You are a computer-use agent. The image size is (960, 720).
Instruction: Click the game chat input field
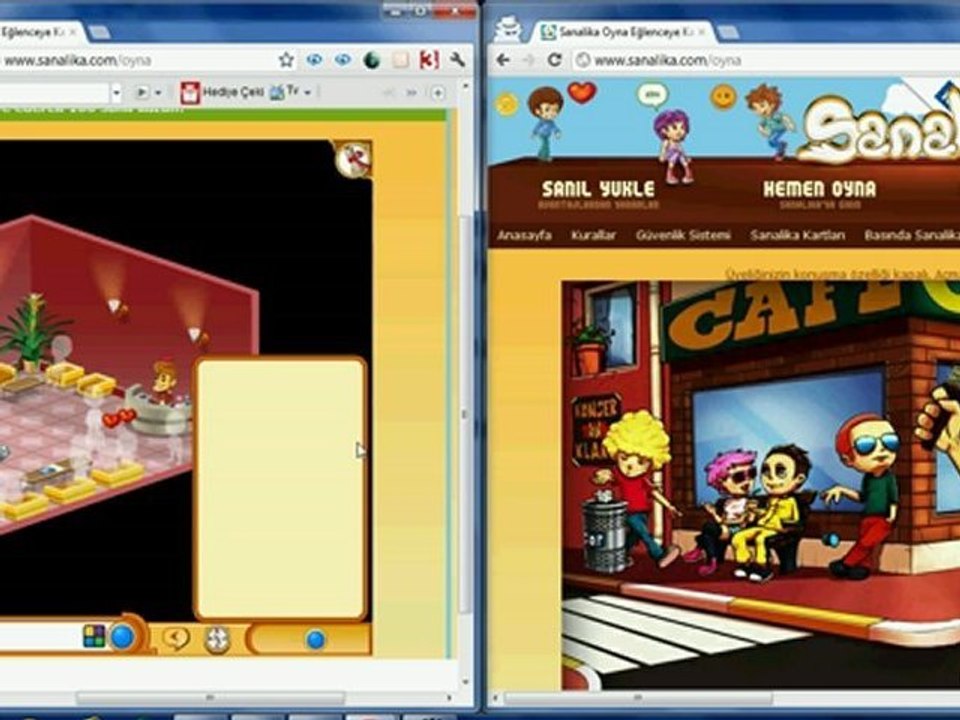pyautogui.click(x=40, y=637)
